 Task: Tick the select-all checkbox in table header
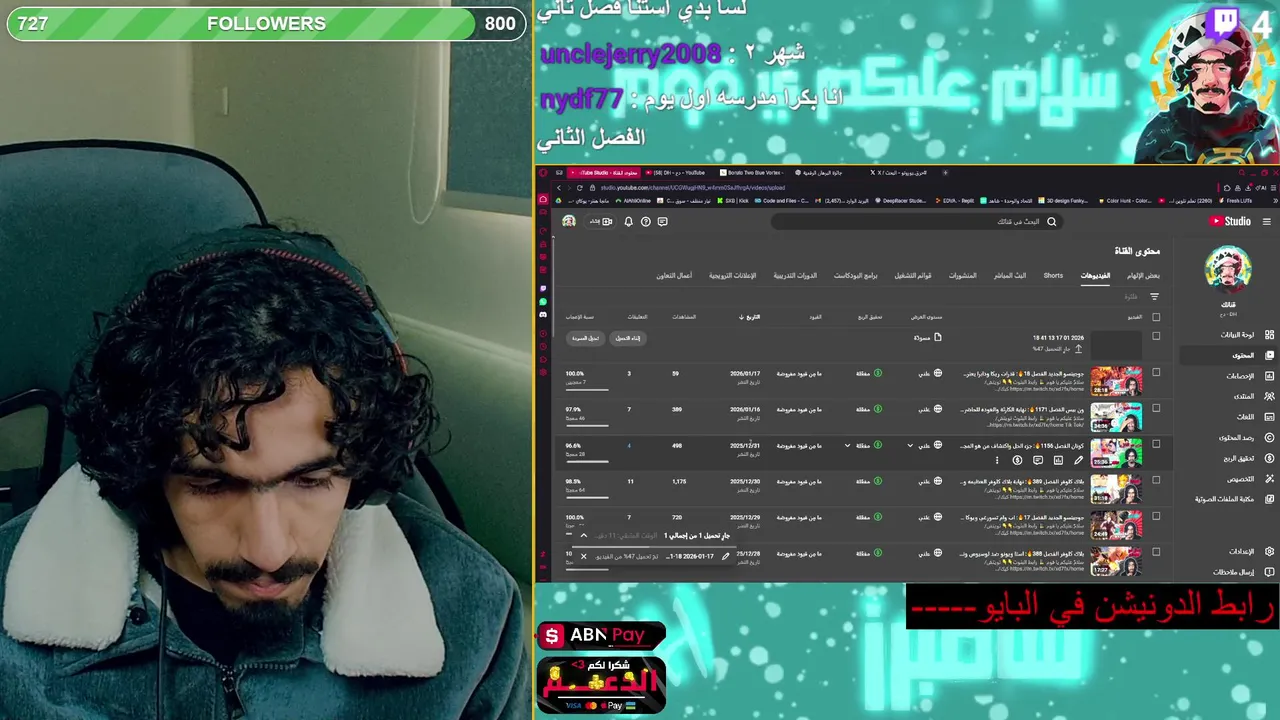point(1156,317)
